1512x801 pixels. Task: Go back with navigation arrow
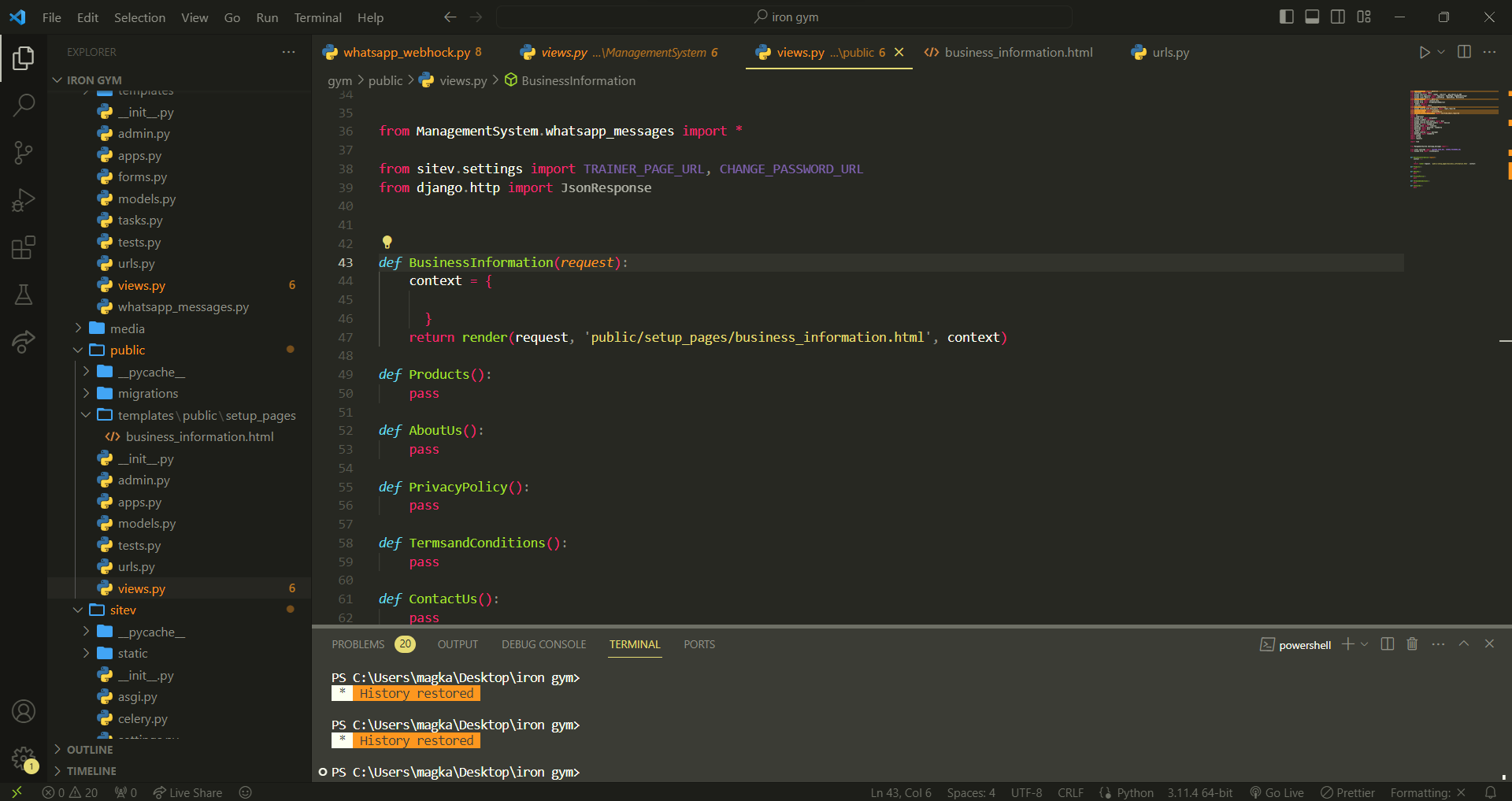(x=450, y=17)
